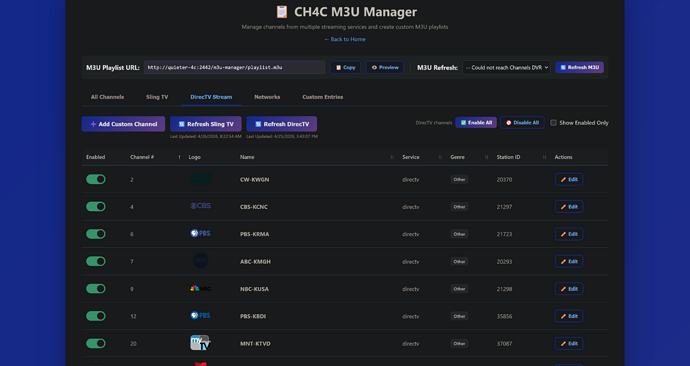The width and height of the screenshot is (690, 366).
Task: Toggle the PBS-KBDI enabled switch
Action: click(x=96, y=316)
